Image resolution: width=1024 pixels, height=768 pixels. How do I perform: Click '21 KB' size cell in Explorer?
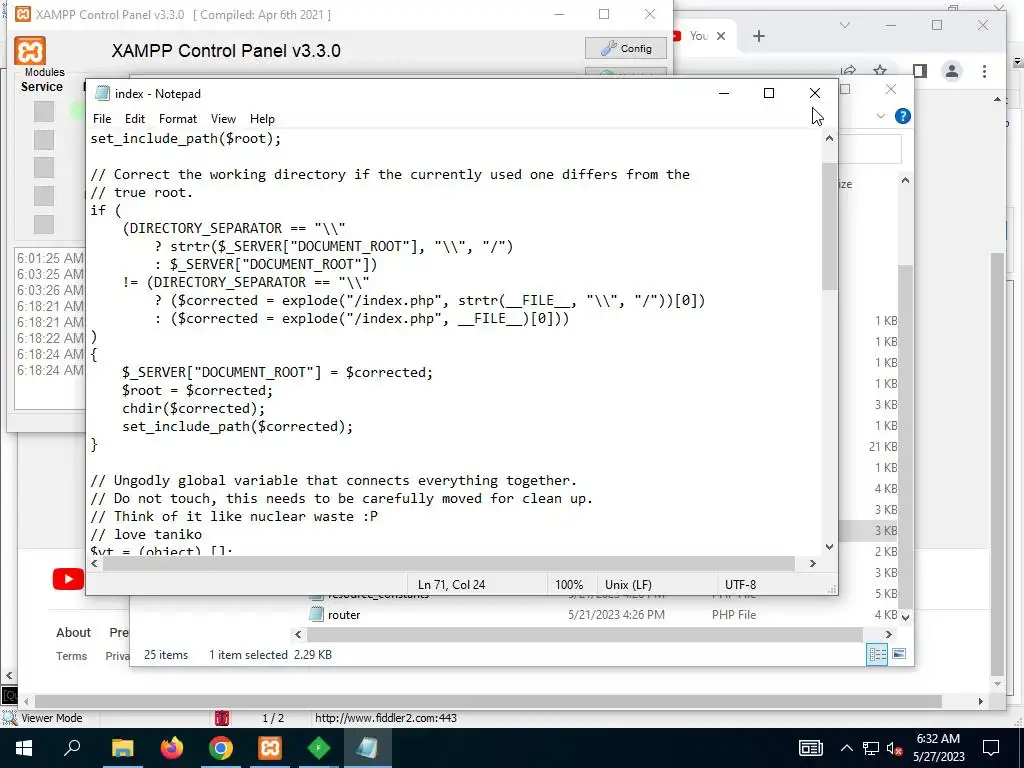pos(882,447)
